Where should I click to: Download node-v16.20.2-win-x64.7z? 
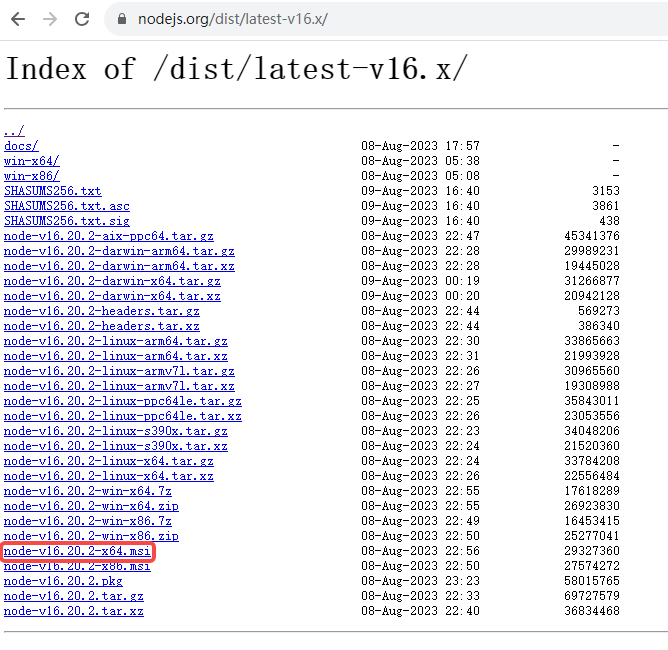[x=87, y=491]
